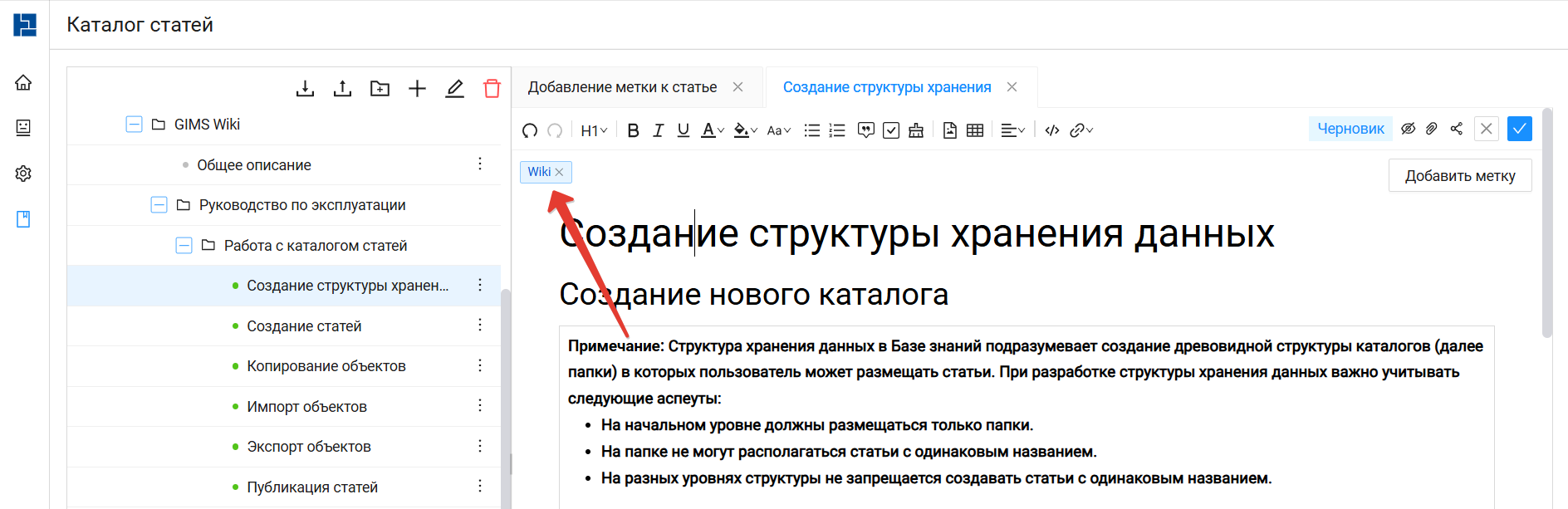Open options menu for Создание статей
Viewport: 1568px width, 509px height.
[480, 325]
